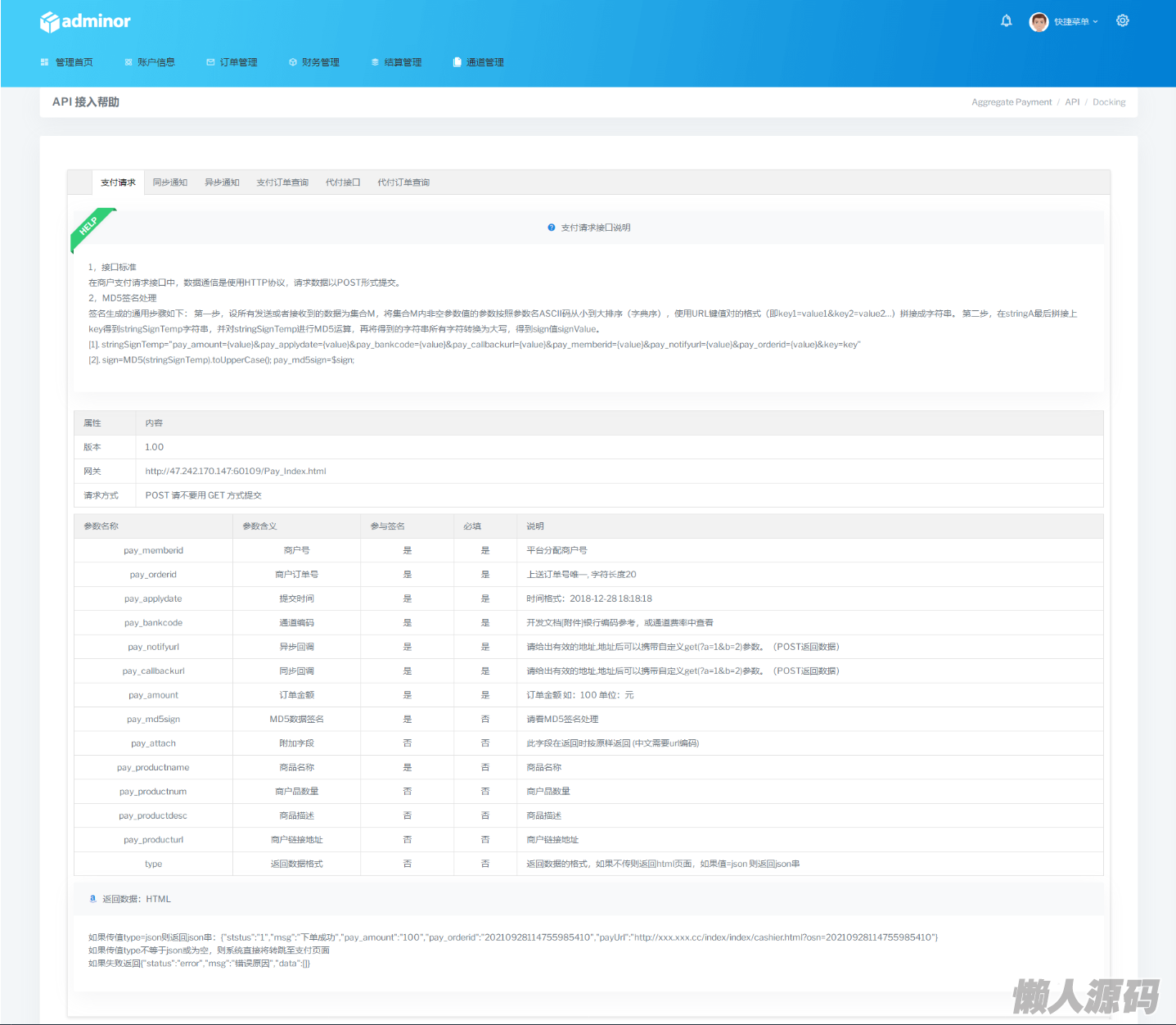Expand the 快捷菜单 dropdown
1176x1025 pixels.
coord(1075,22)
